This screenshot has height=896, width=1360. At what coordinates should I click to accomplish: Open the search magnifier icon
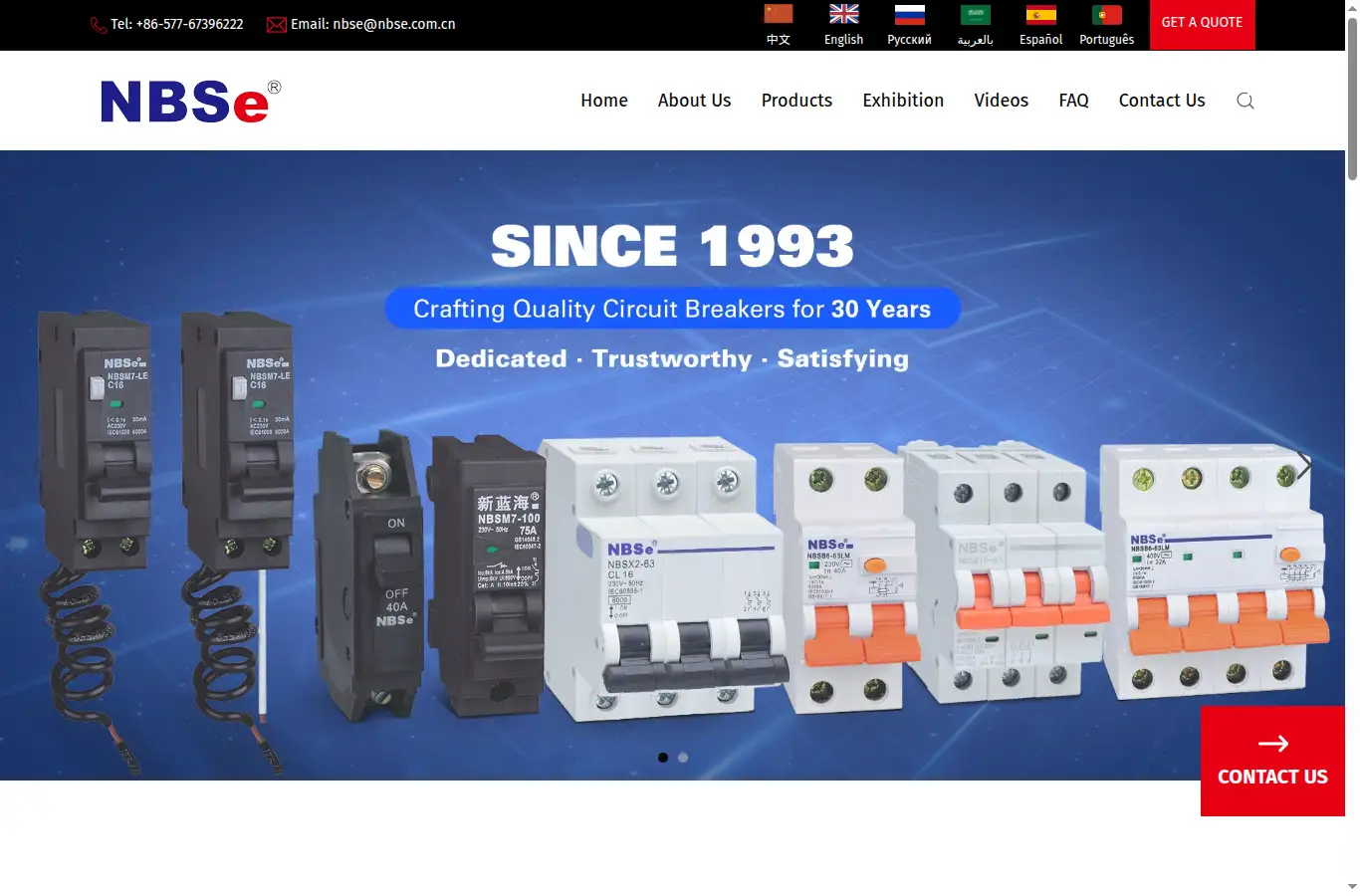pyautogui.click(x=1245, y=101)
